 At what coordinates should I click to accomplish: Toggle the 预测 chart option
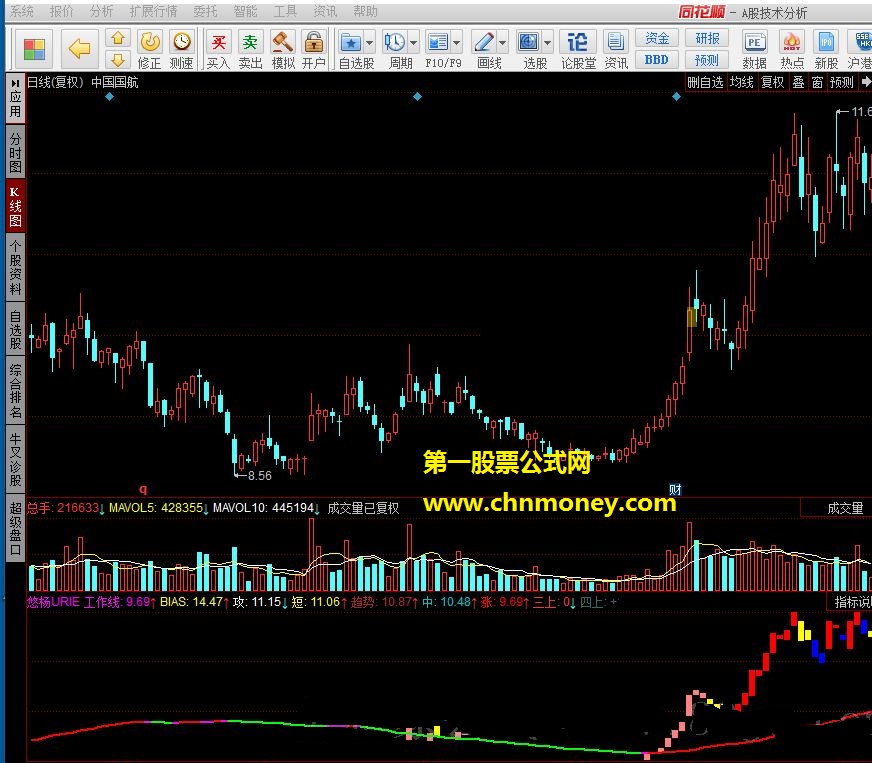841,82
